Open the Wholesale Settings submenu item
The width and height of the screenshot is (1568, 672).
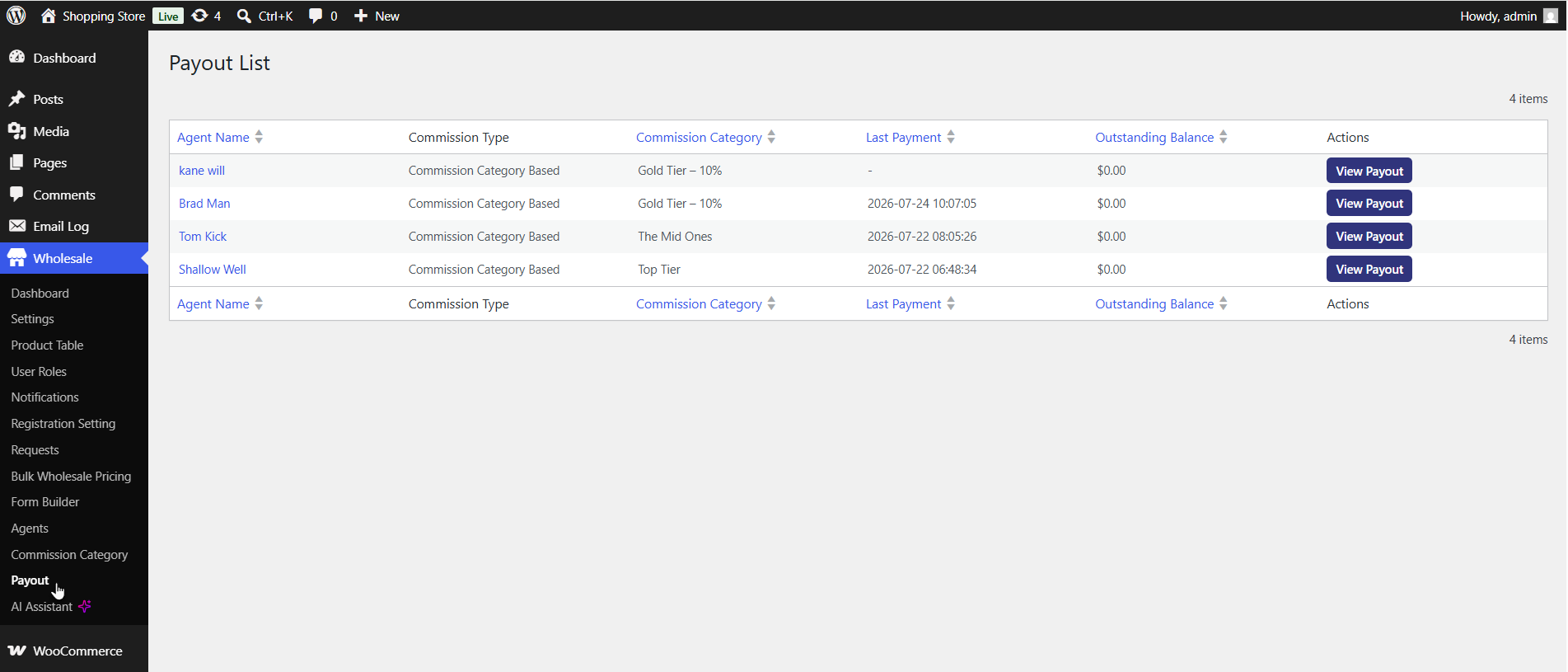(32, 319)
